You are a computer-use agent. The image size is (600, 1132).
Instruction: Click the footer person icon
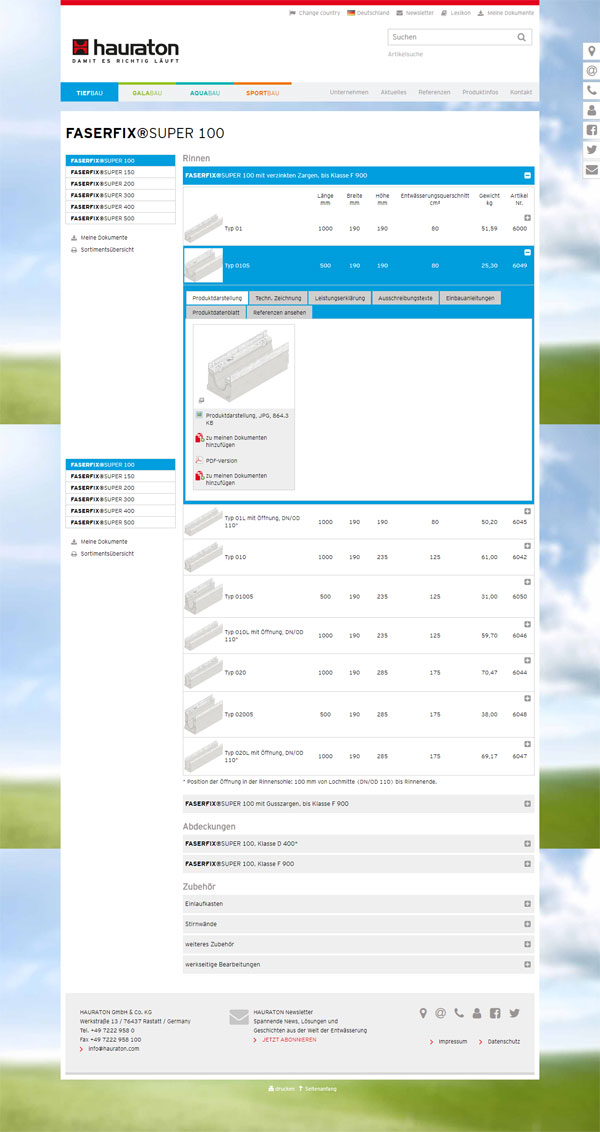coord(477,1013)
